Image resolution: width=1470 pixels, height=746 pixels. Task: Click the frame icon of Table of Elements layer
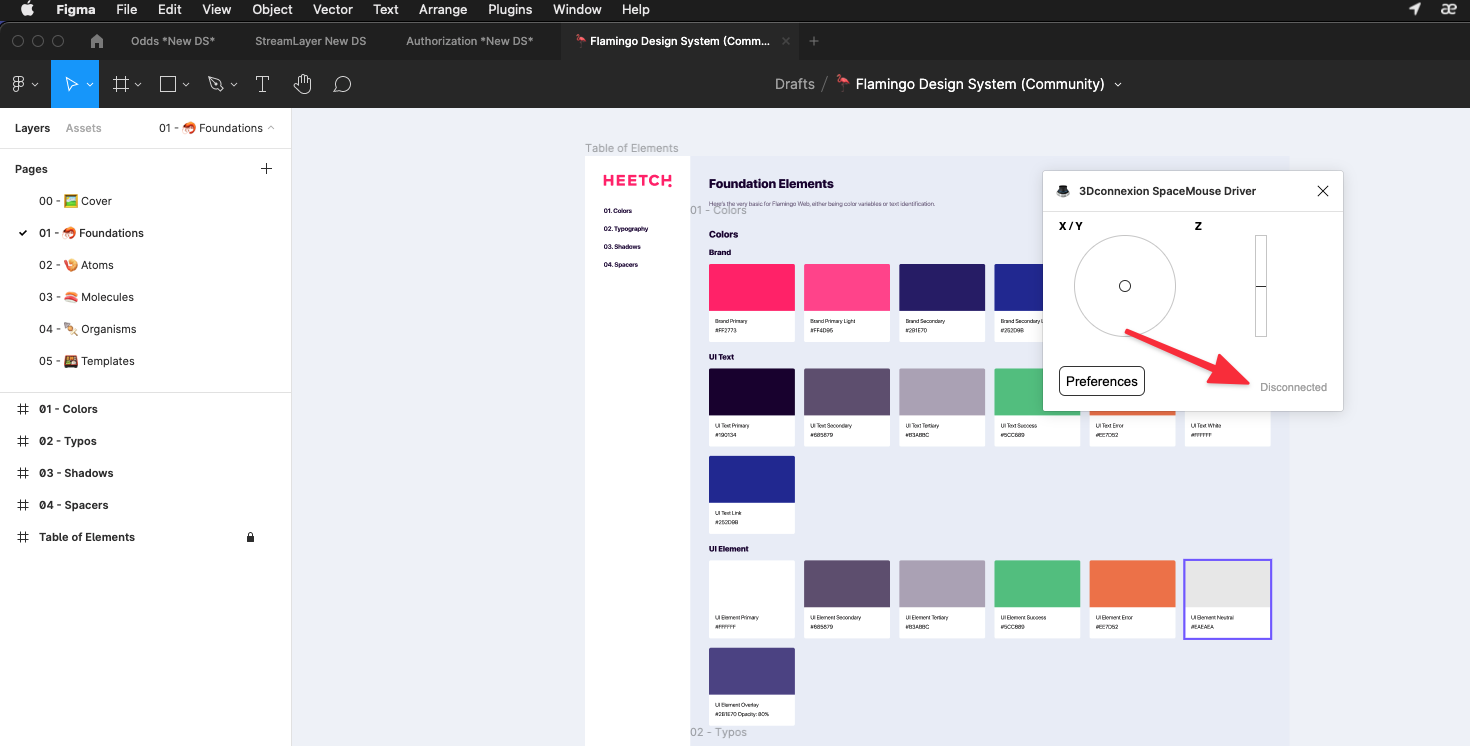(23, 537)
